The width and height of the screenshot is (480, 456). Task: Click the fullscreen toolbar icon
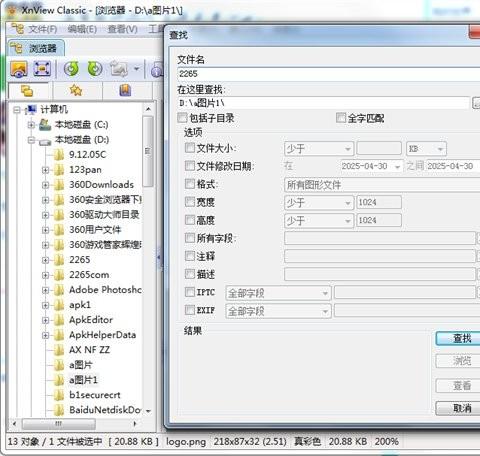coord(42,69)
